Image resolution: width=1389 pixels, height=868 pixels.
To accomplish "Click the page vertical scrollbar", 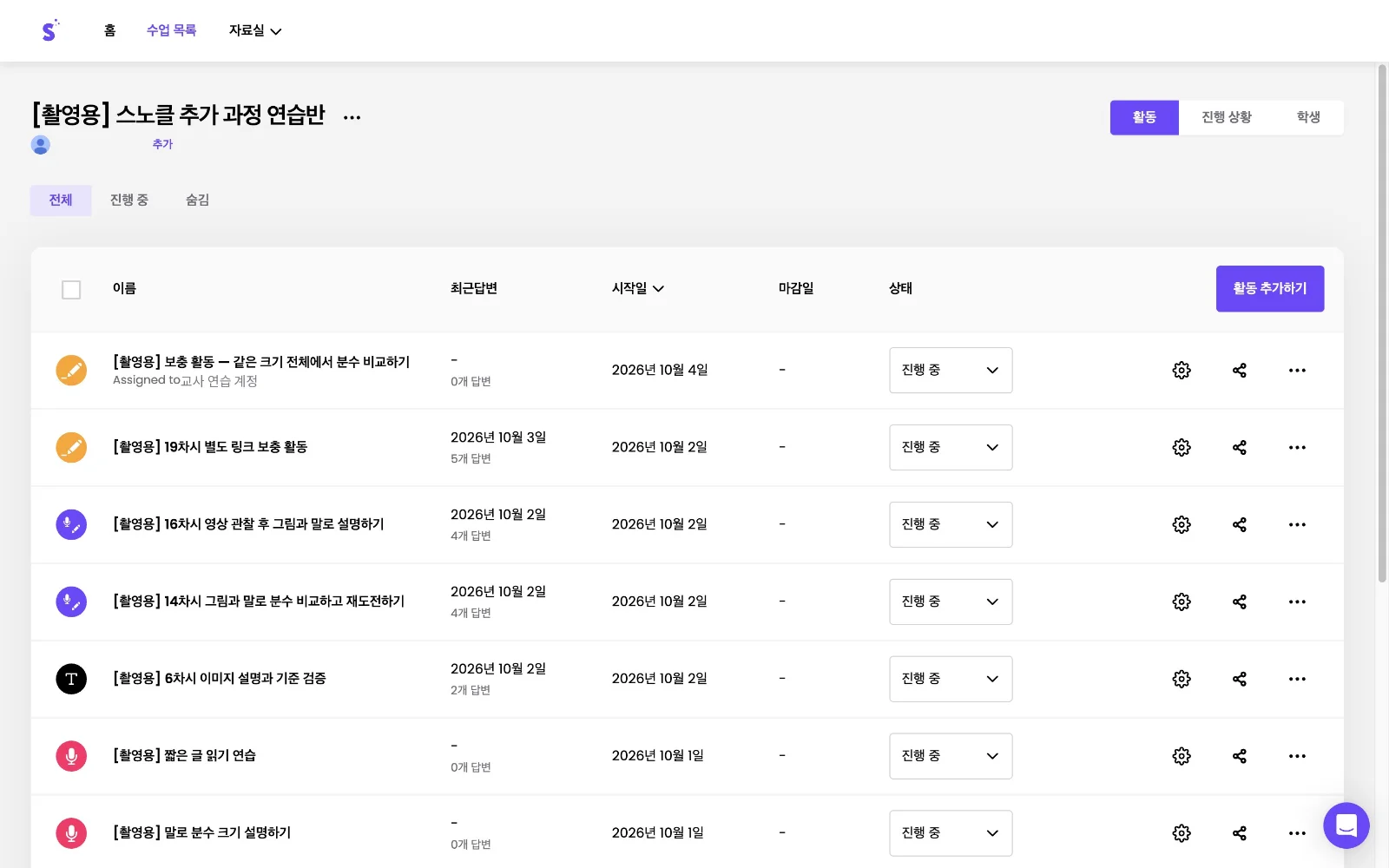I will point(1382,323).
